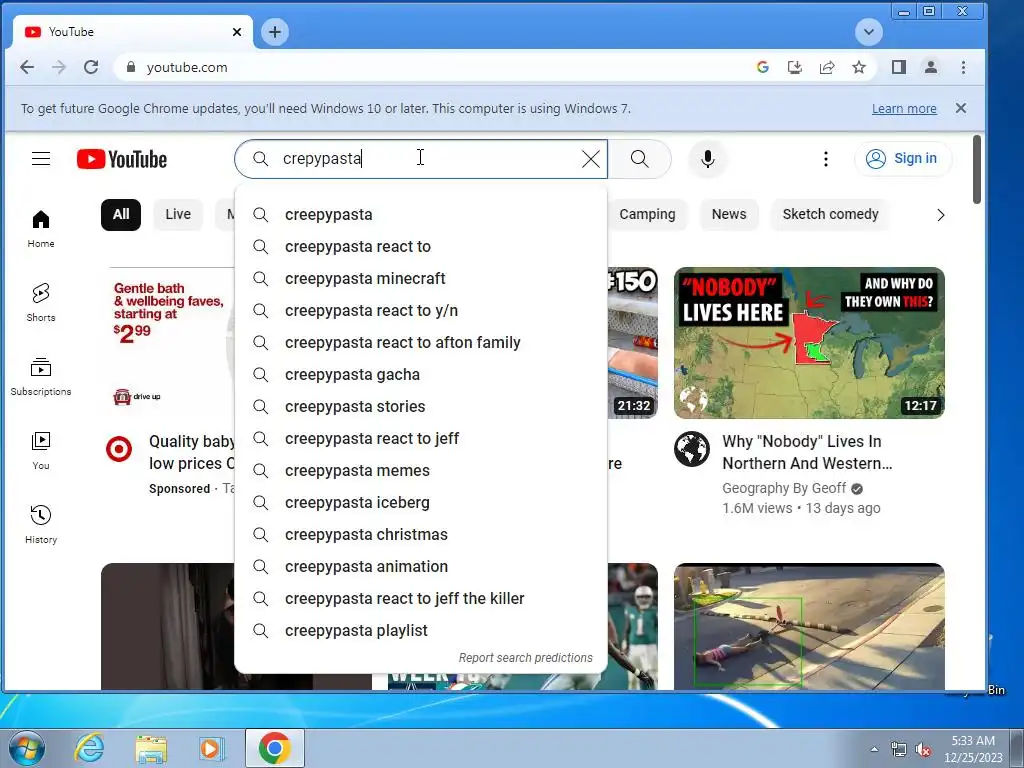Screen dimensions: 1024x768
Task: Choose suggestion 'creepypasta react to afton family'
Action: click(x=421, y=343)
